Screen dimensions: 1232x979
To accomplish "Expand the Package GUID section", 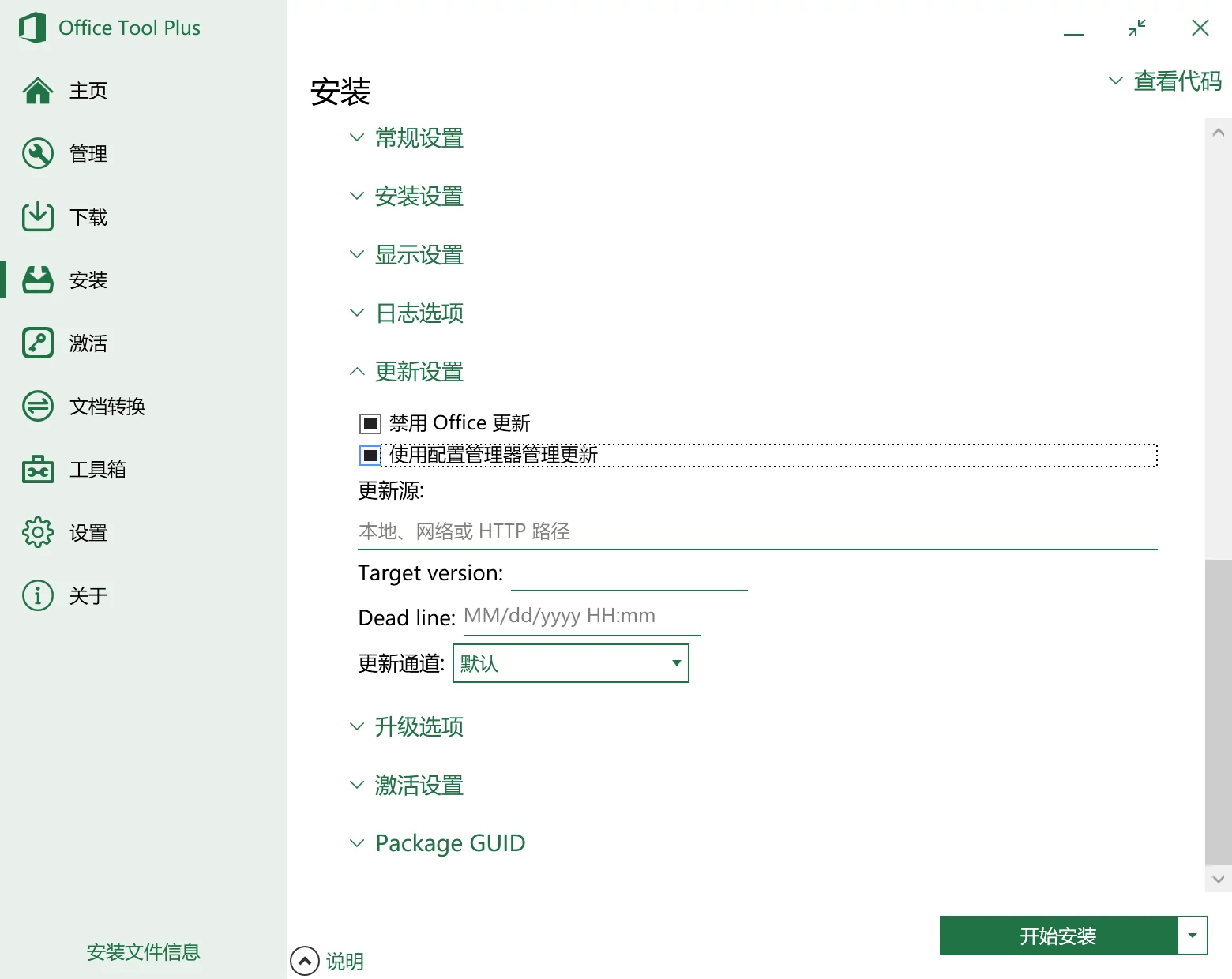I will [x=438, y=843].
